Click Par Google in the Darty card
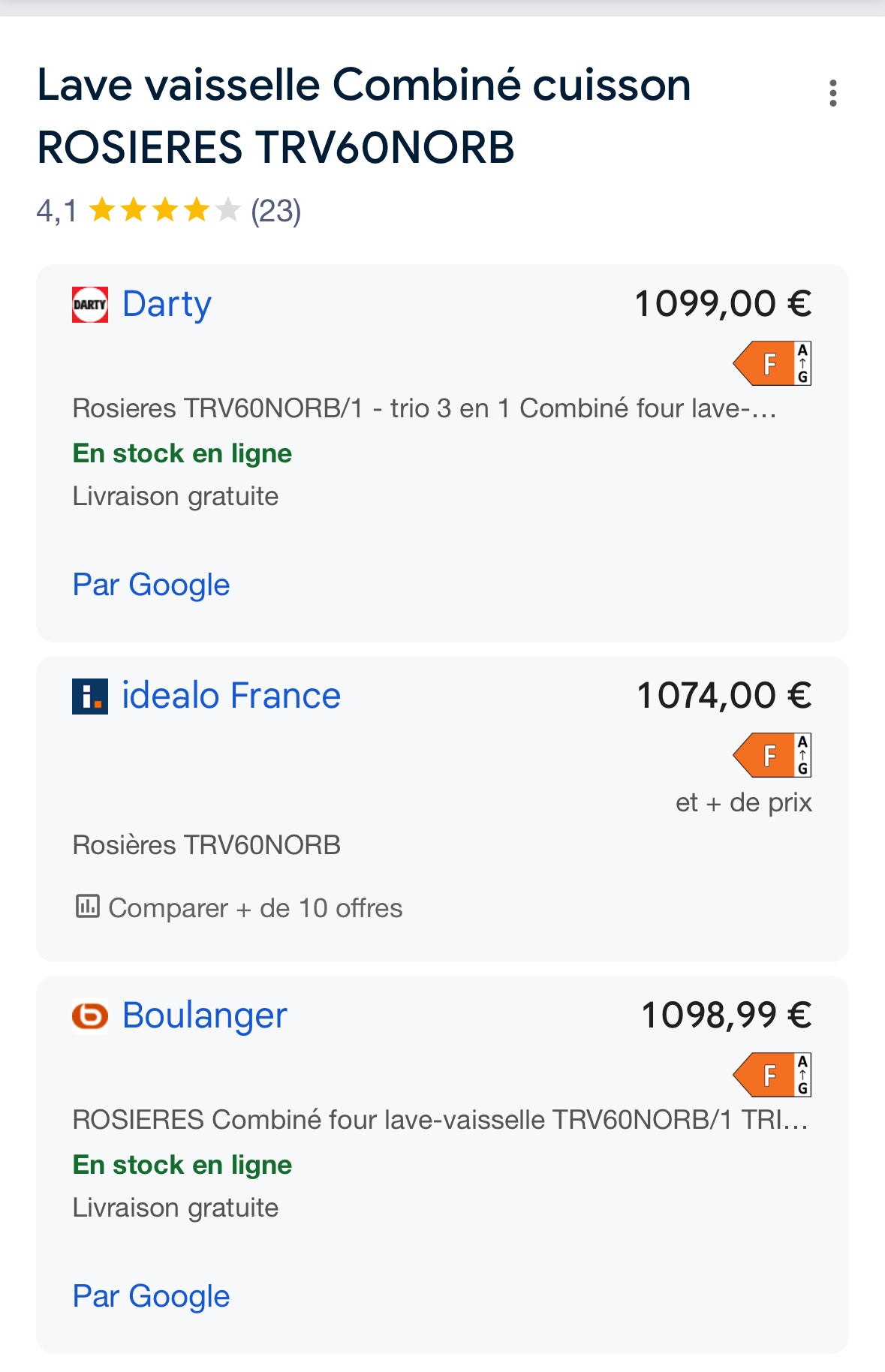 151,585
